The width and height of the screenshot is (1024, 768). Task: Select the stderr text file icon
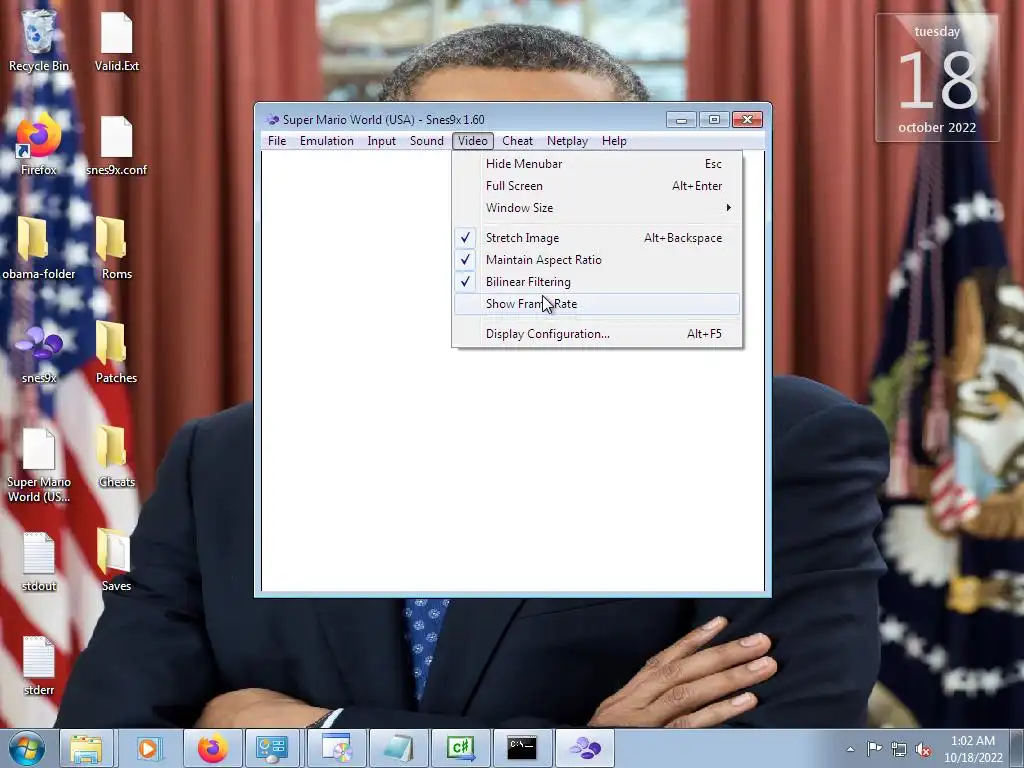[x=39, y=664]
